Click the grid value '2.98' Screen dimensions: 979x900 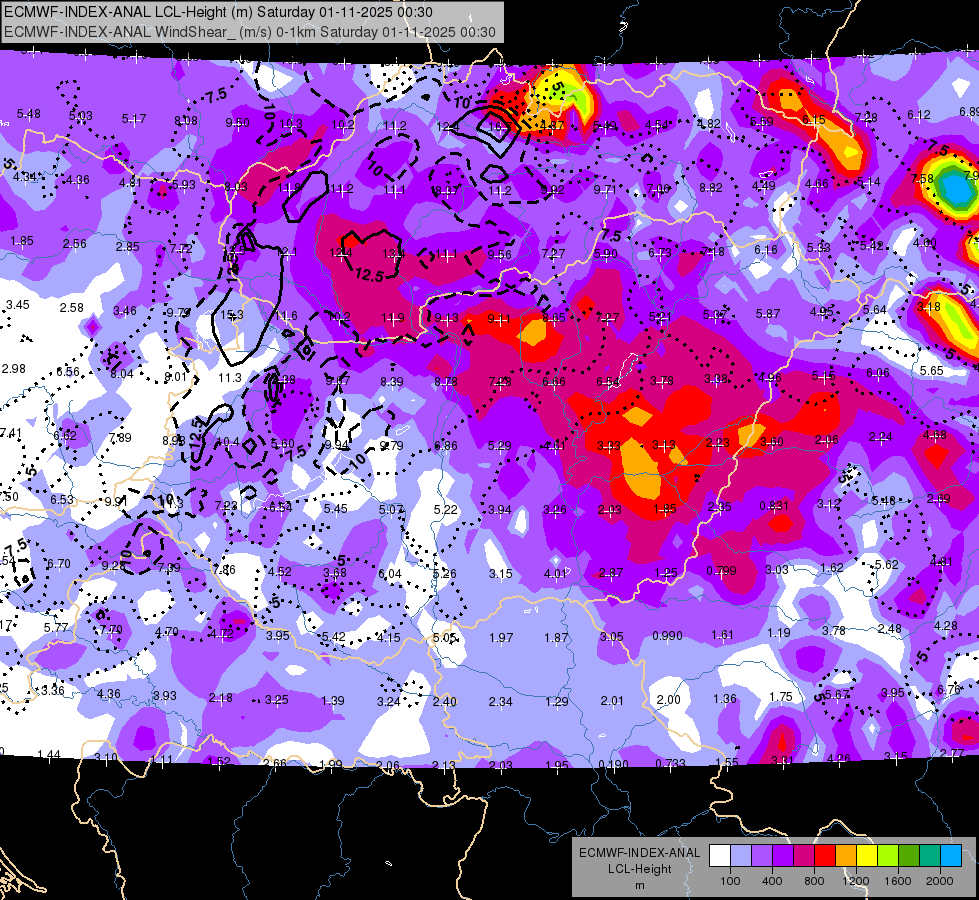[14, 368]
